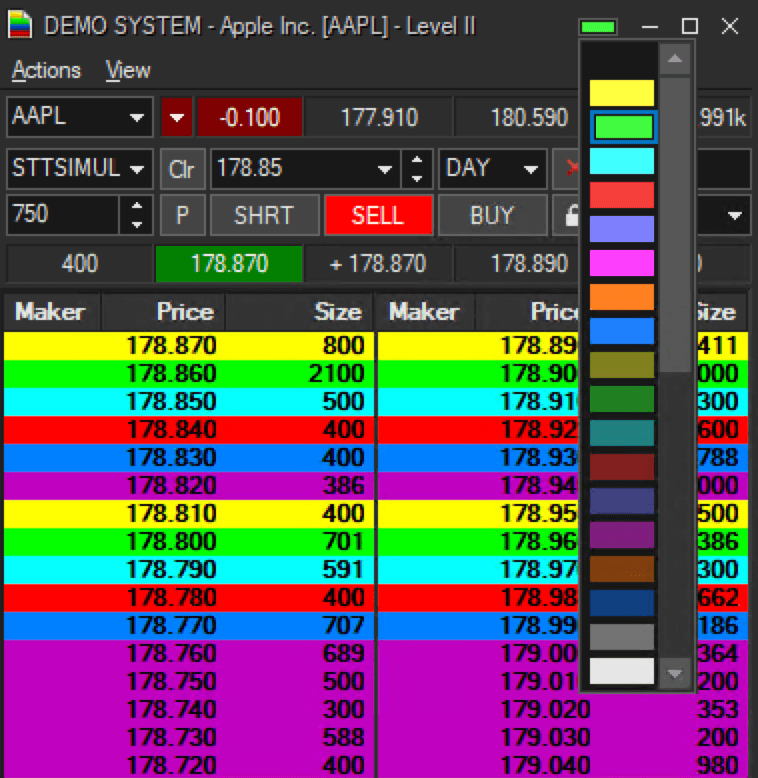758x778 pixels.
Task: Select the black swatch at list top
Action: (x=622, y=60)
